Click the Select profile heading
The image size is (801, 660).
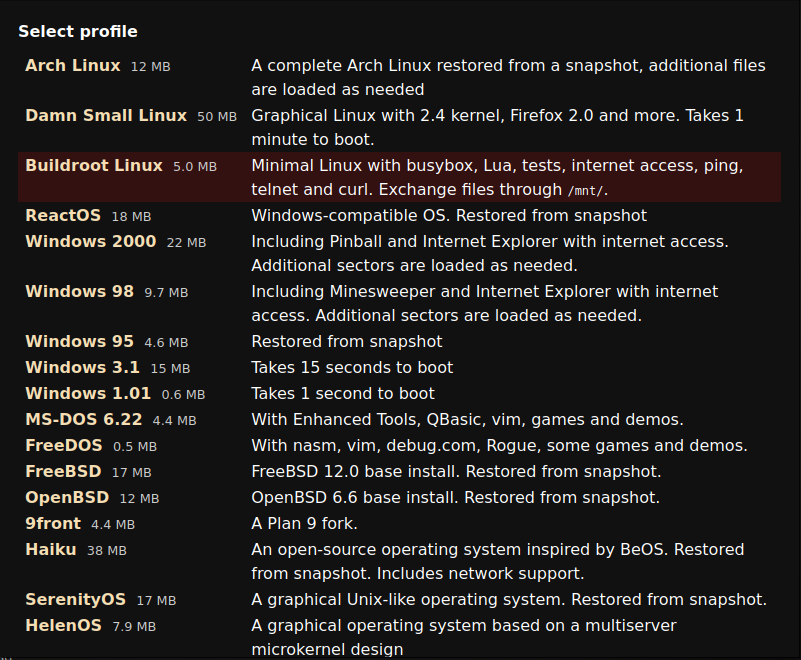click(x=78, y=31)
